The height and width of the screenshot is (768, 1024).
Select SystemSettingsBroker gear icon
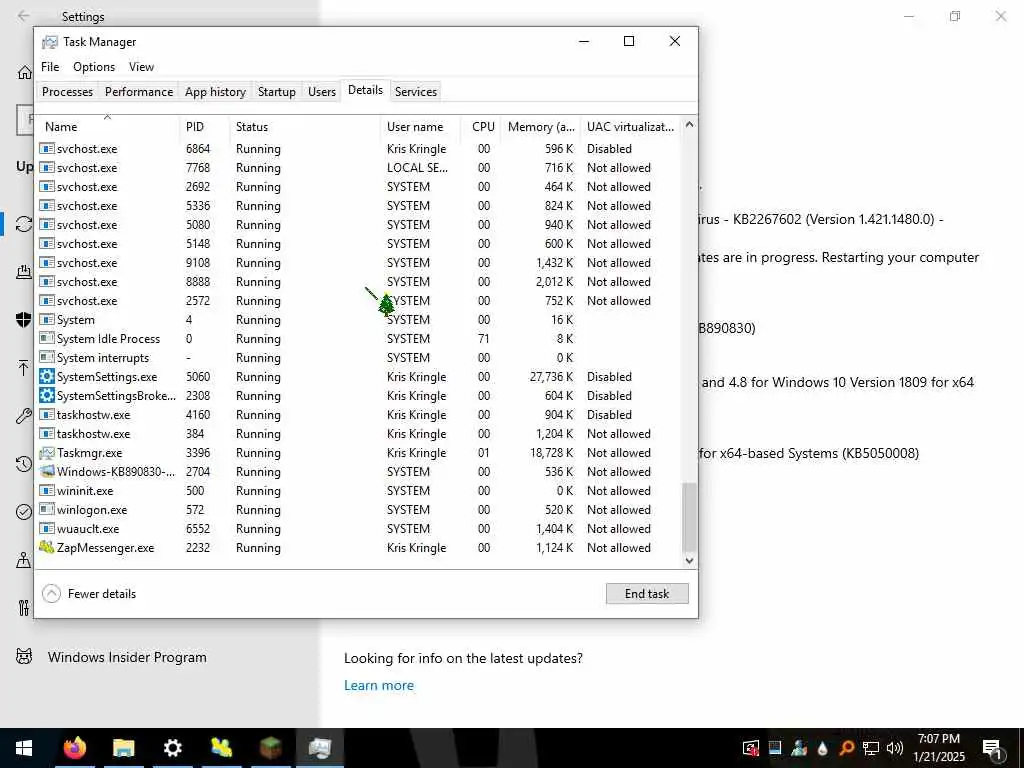46,396
